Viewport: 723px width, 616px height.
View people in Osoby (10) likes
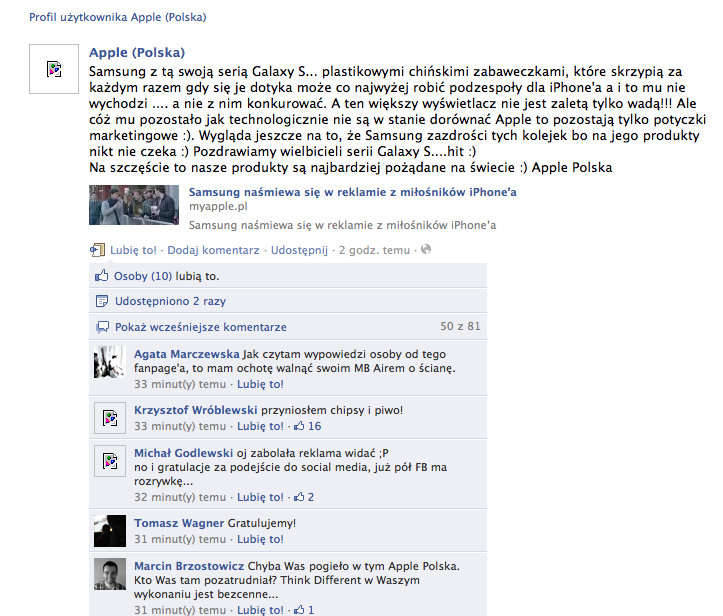point(143,276)
